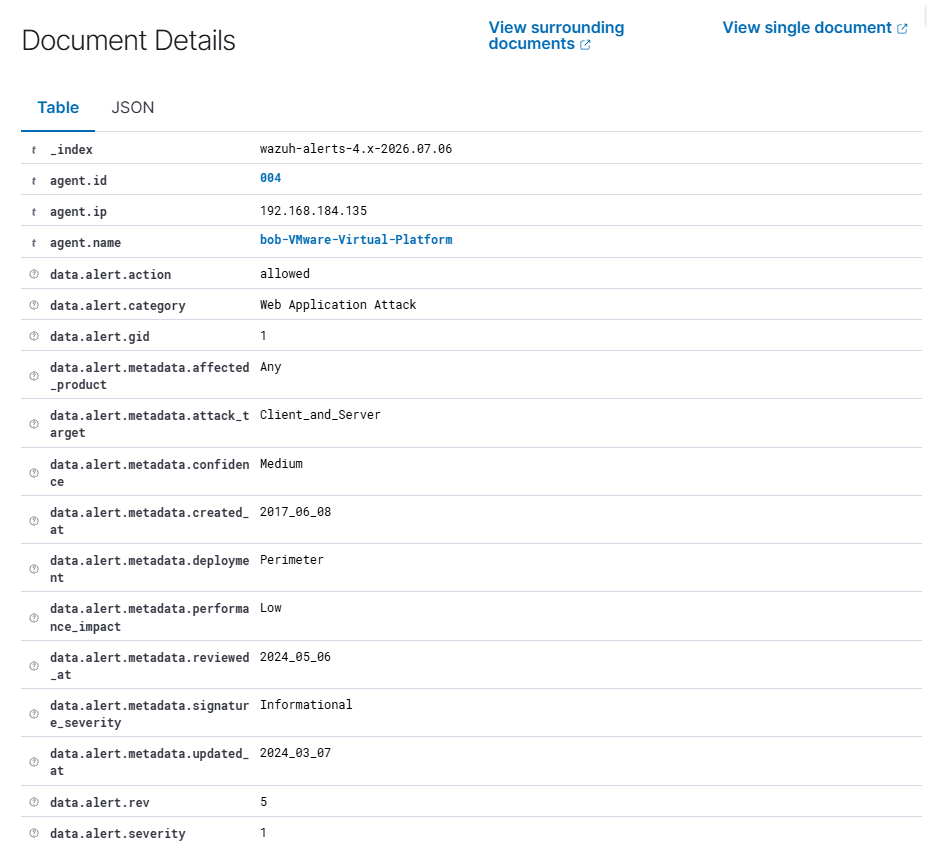Image resolution: width=927 pixels, height=846 pixels.
Task: Click the question icon beside data.alert.metadata.performance_impact
Action: (34, 618)
